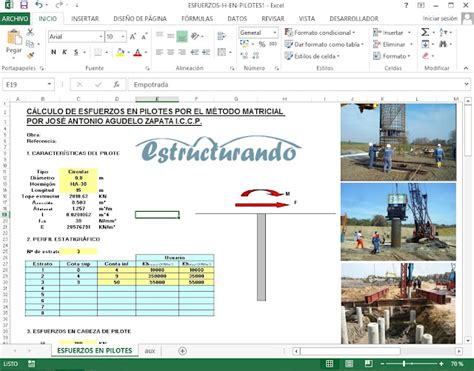
Task: Click the fill down icon
Action: [x=425, y=44]
